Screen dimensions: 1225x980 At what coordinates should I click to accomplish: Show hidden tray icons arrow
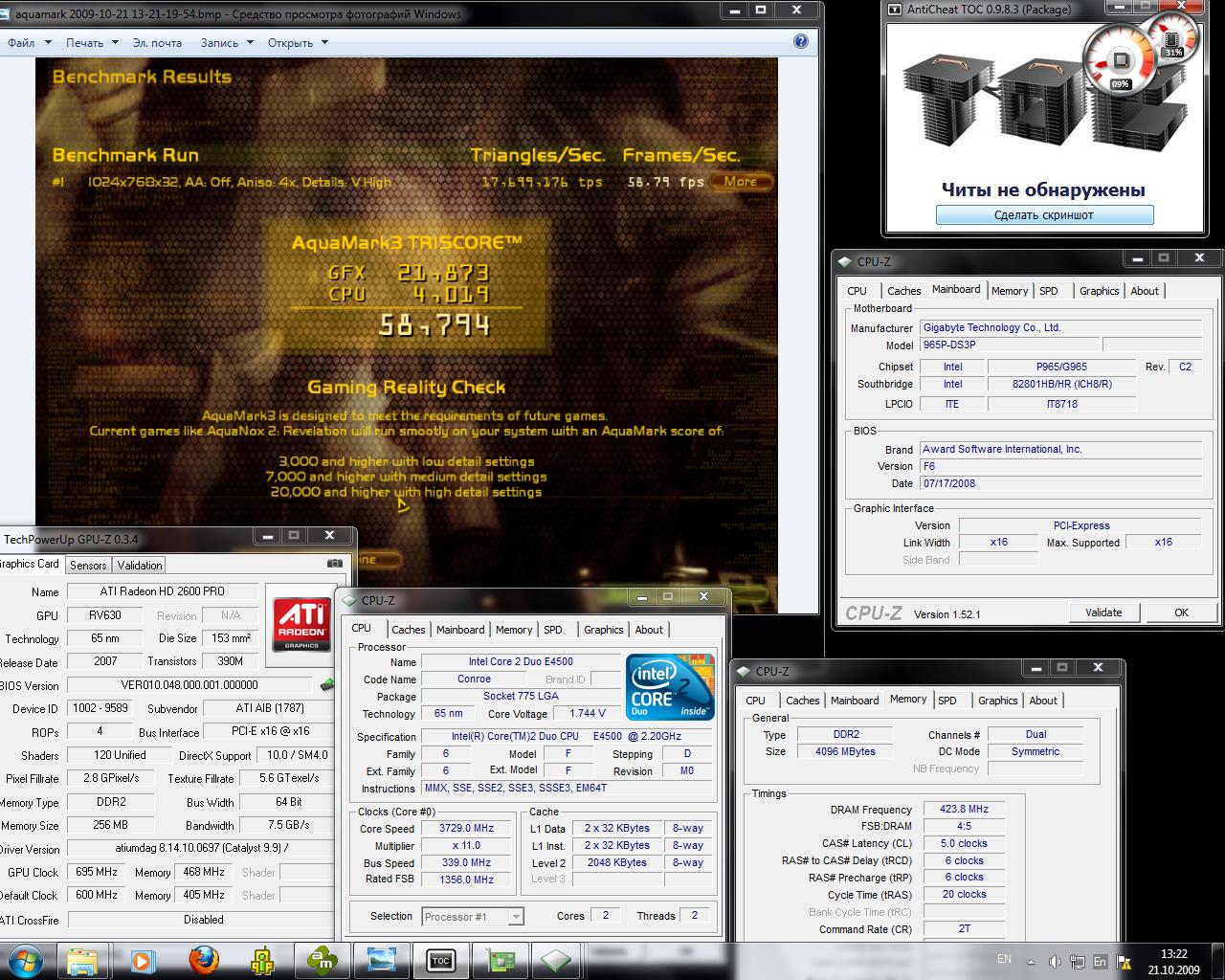(1032, 961)
